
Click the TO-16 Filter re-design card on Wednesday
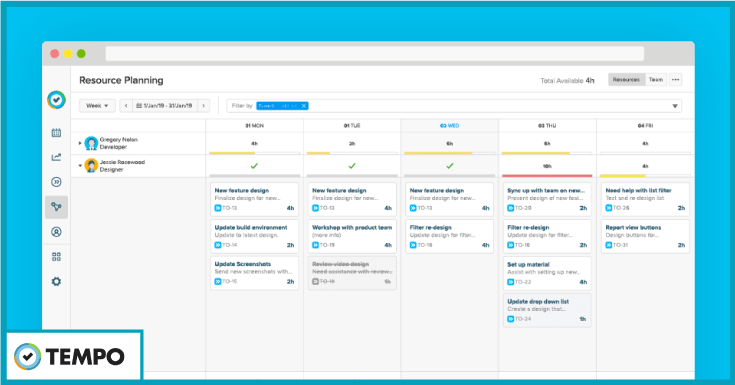450,236
